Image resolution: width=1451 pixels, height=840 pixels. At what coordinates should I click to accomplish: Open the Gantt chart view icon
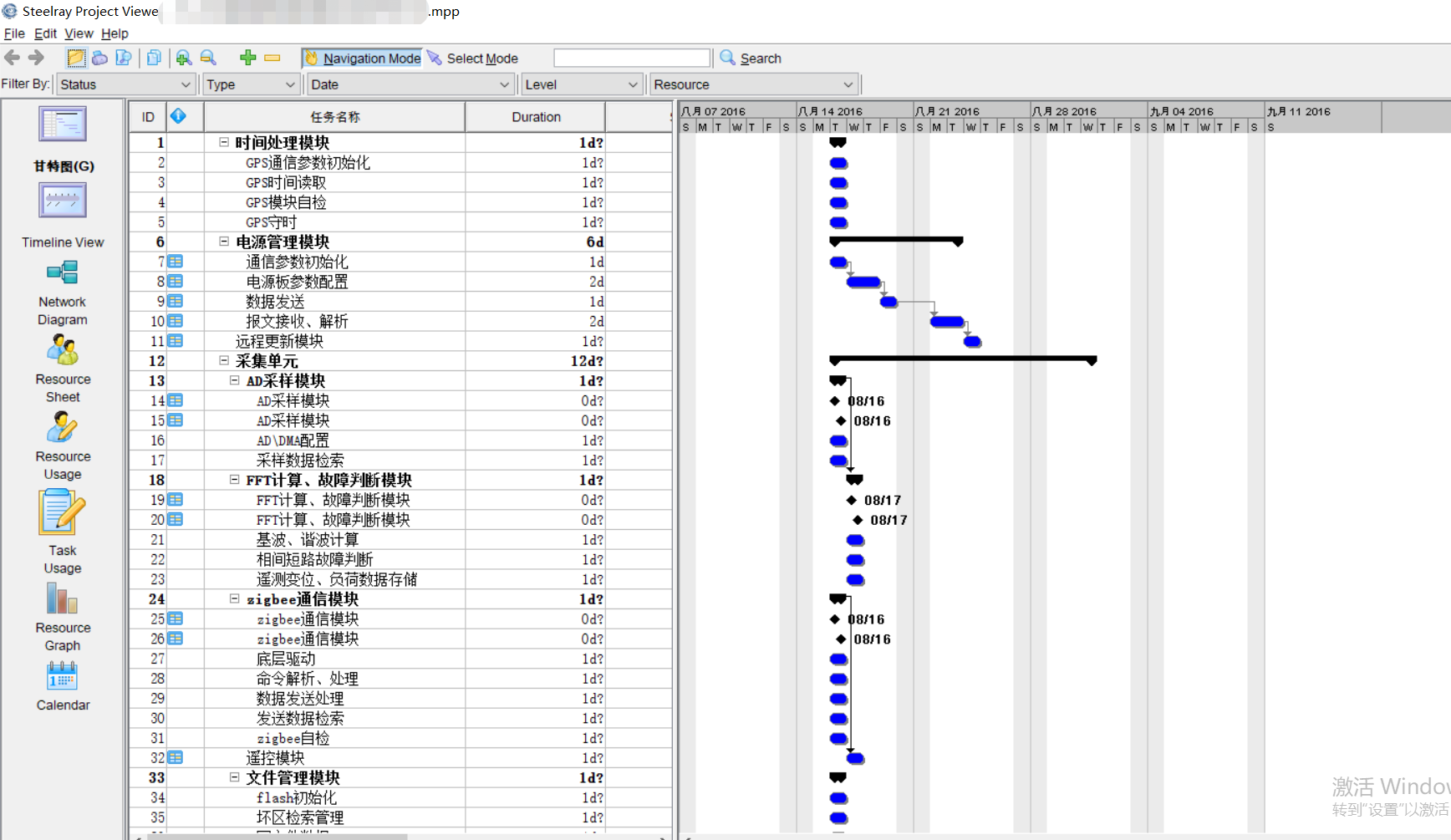63,125
